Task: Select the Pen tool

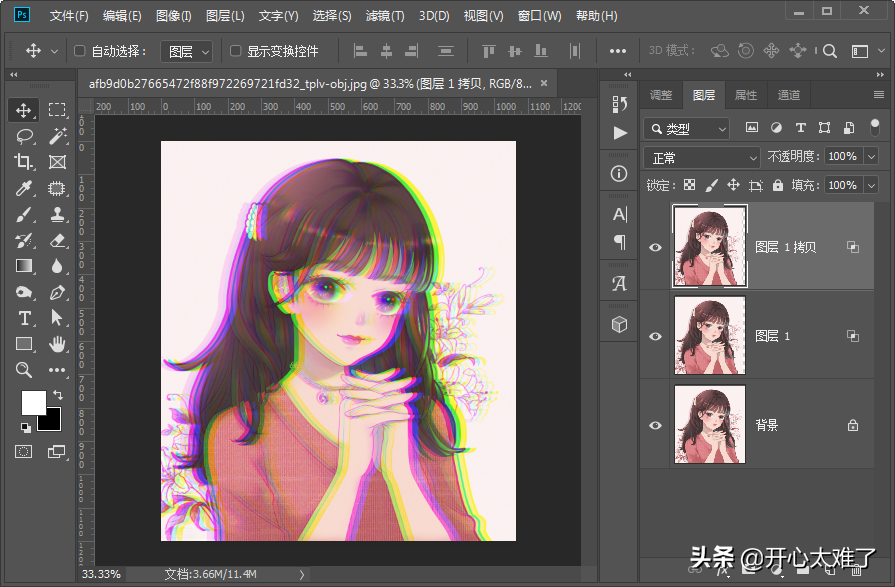Action: pyautogui.click(x=57, y=292)
